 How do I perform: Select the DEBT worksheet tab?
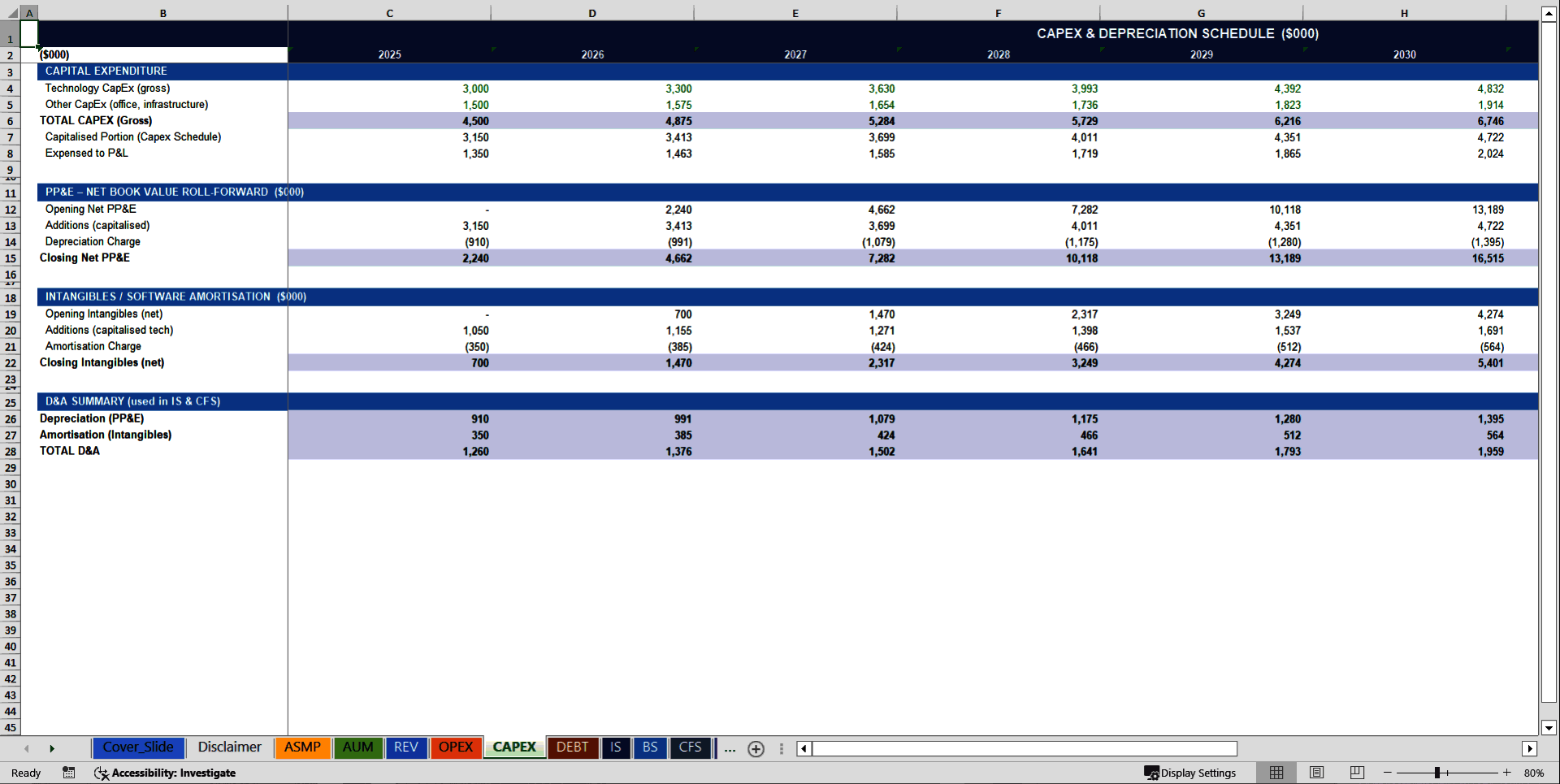pyautogui.click(x=573, y=747)
